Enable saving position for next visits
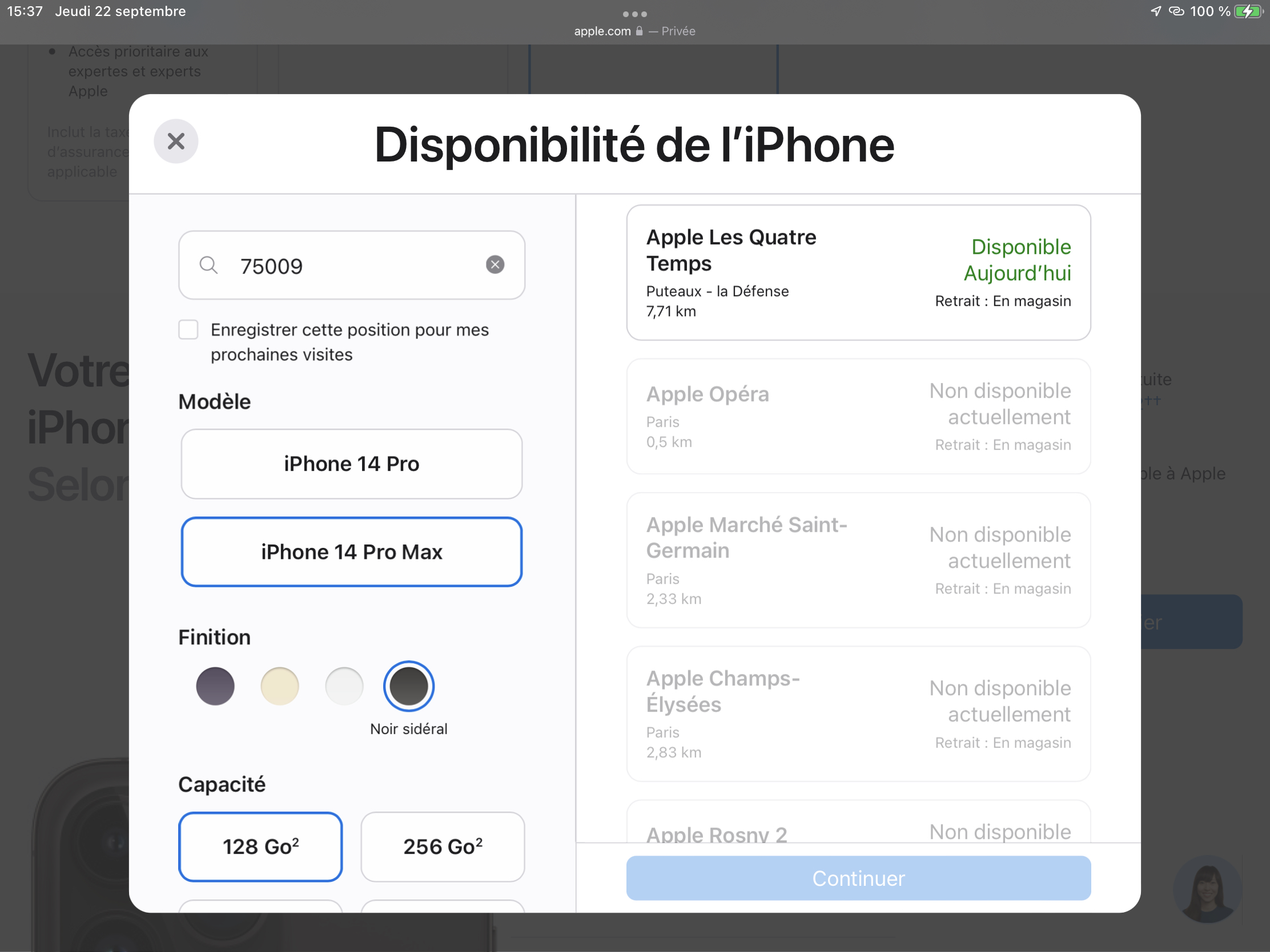Image resolution: width=1270 pixels, height=952 pixels. (x=188, y=330)
